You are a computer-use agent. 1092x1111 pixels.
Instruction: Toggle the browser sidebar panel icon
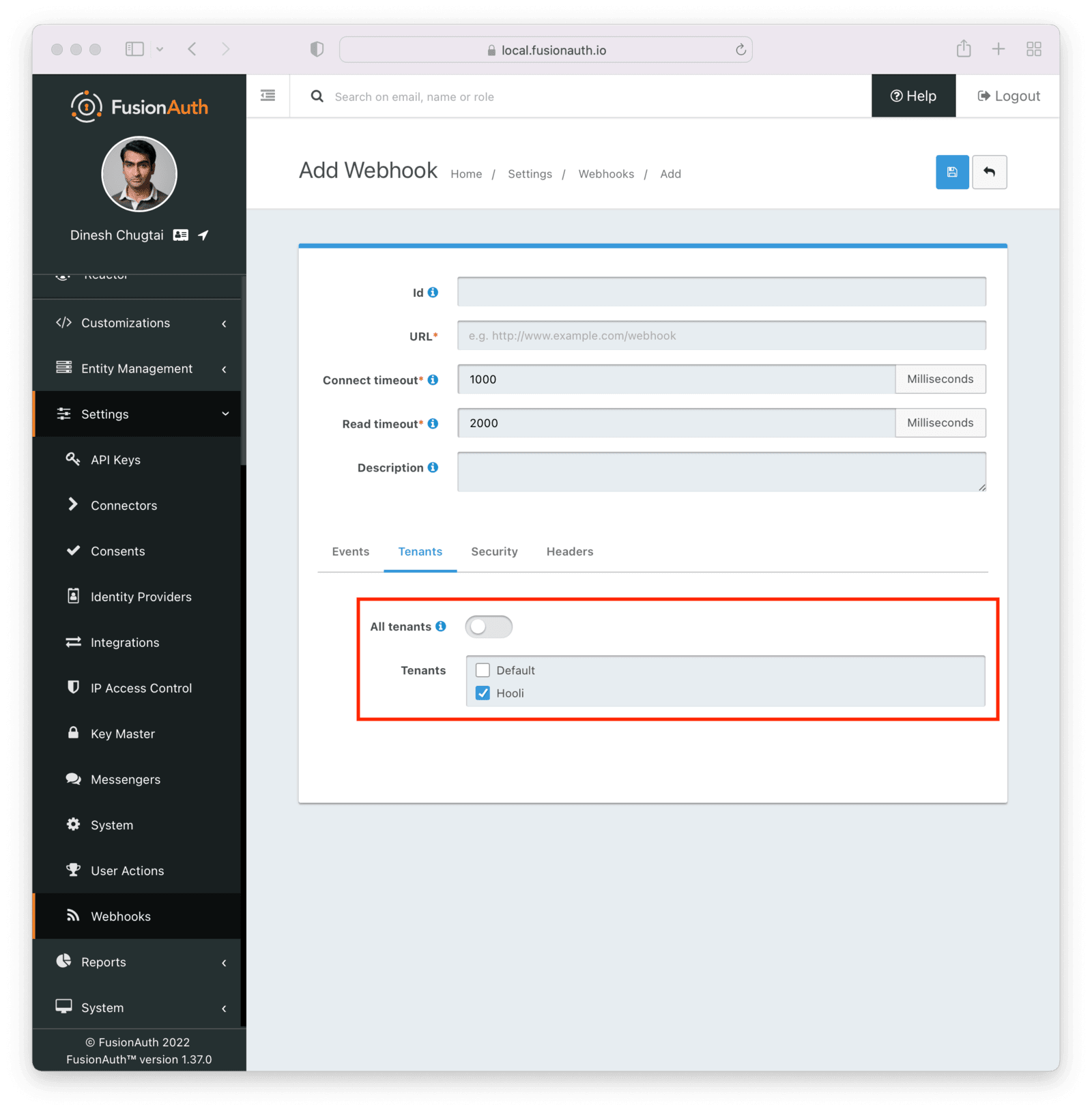pyautogui.click(x=134, y=49)
